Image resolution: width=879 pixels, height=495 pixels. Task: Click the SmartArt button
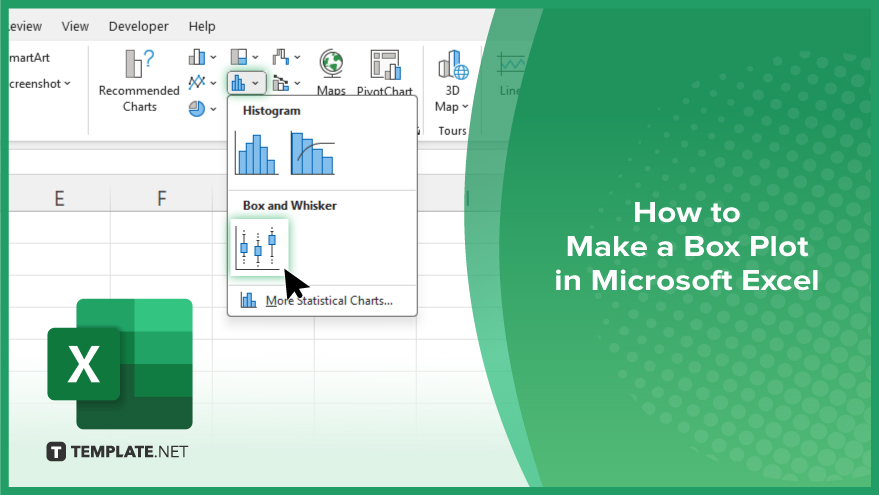(29, 58)
